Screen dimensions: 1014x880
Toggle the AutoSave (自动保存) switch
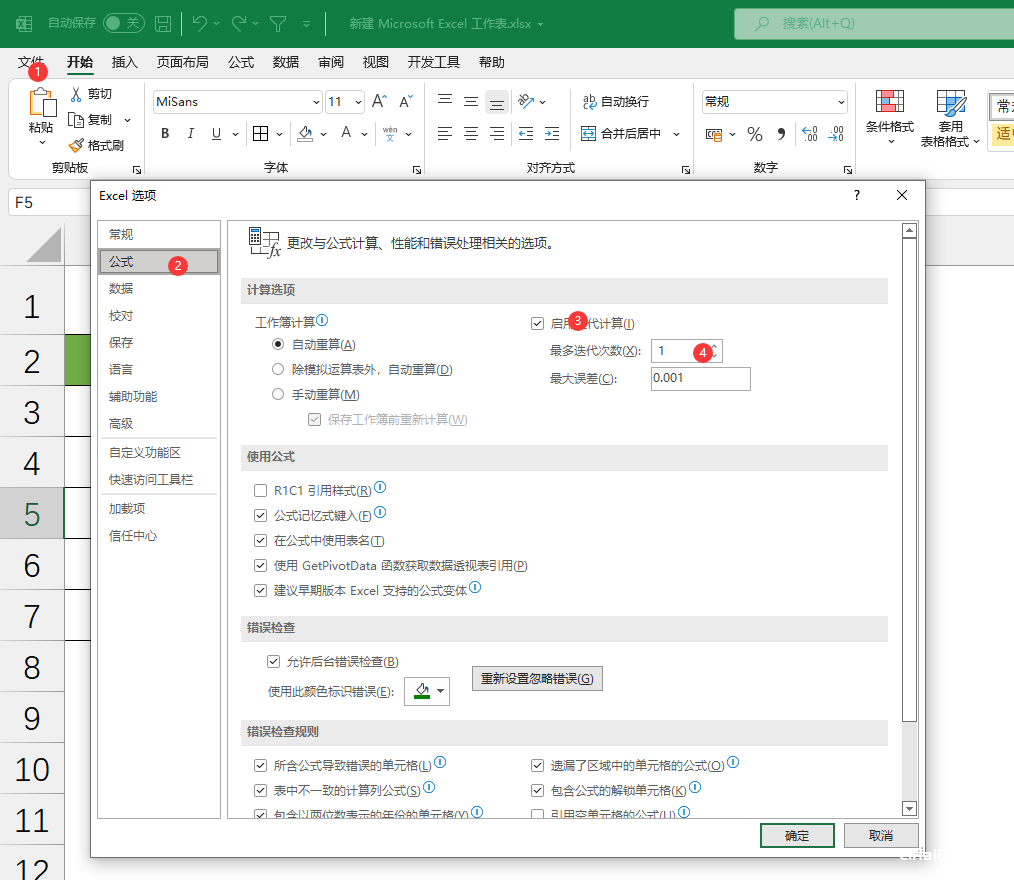124,23
